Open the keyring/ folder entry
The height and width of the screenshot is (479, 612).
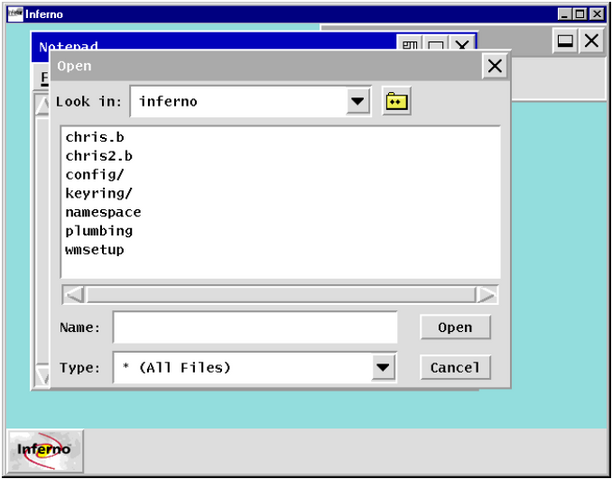[99, 194]
